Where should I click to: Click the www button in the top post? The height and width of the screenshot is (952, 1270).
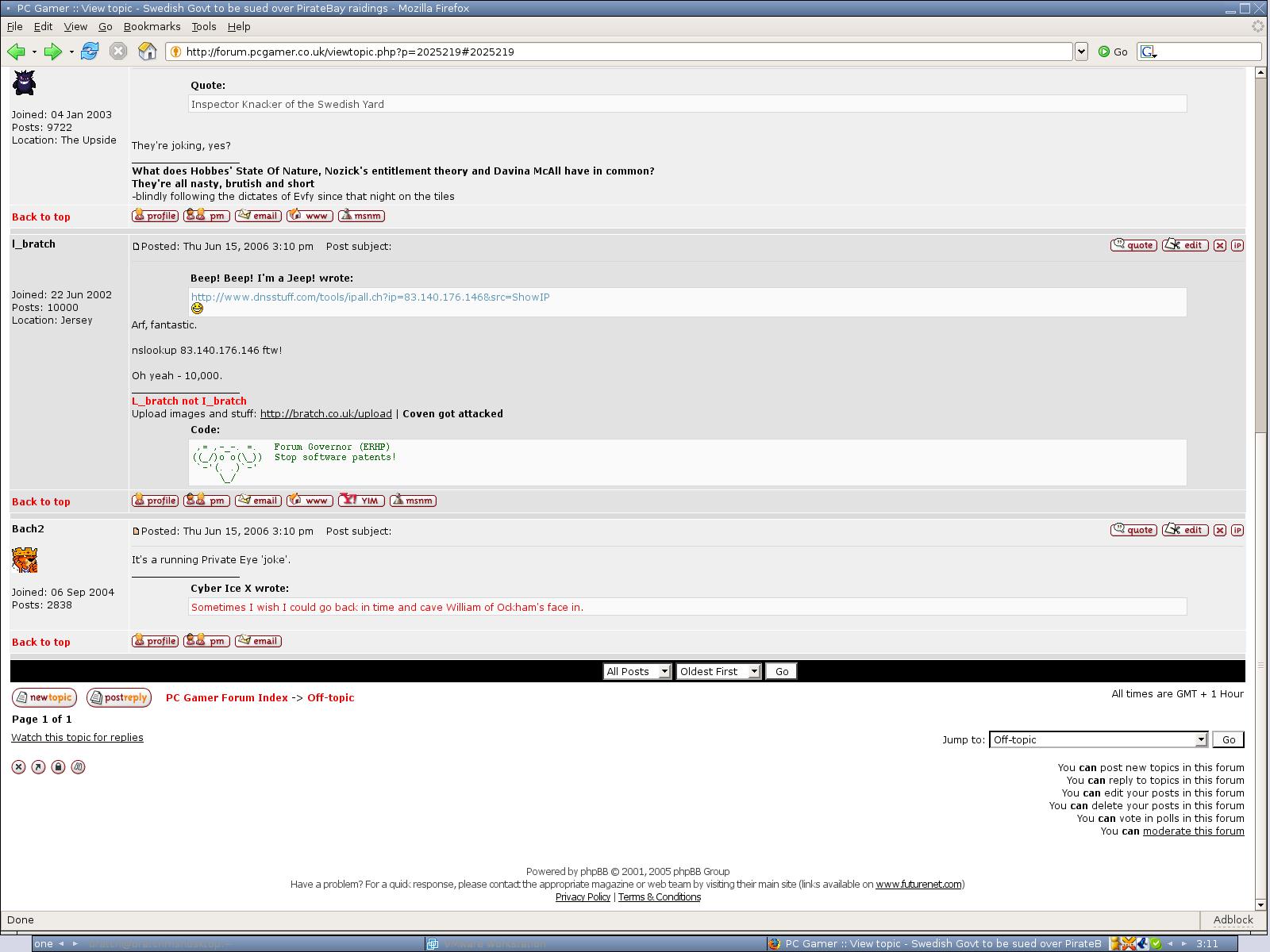click(310, 216)
